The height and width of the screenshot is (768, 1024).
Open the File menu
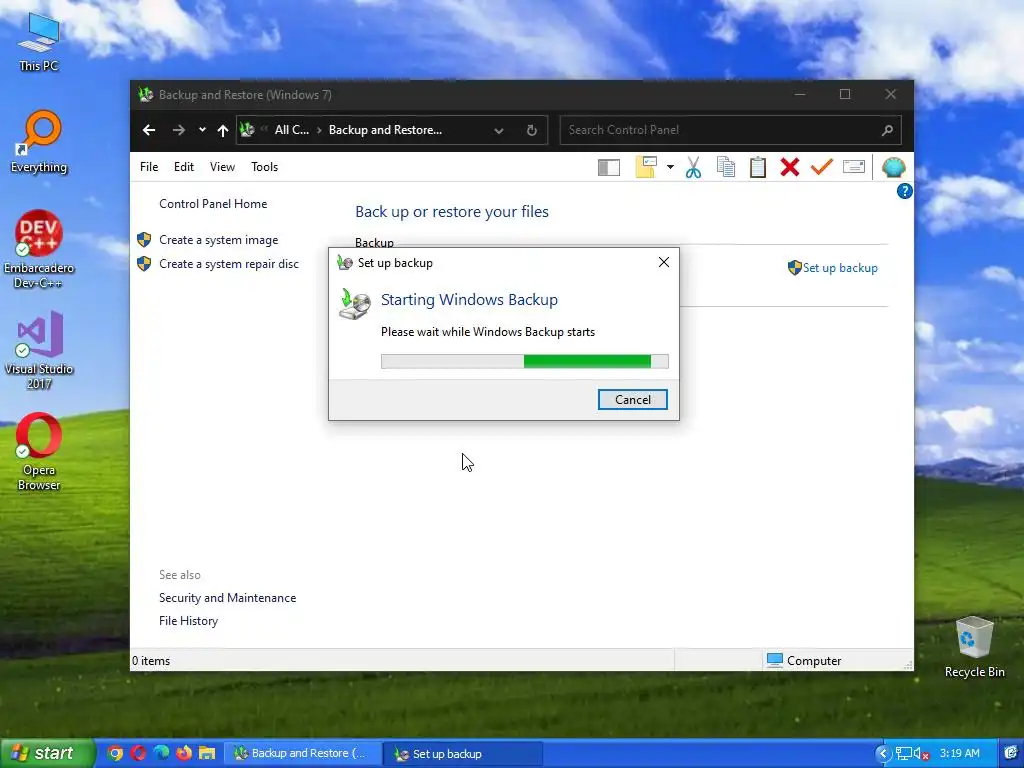[149, 167]
